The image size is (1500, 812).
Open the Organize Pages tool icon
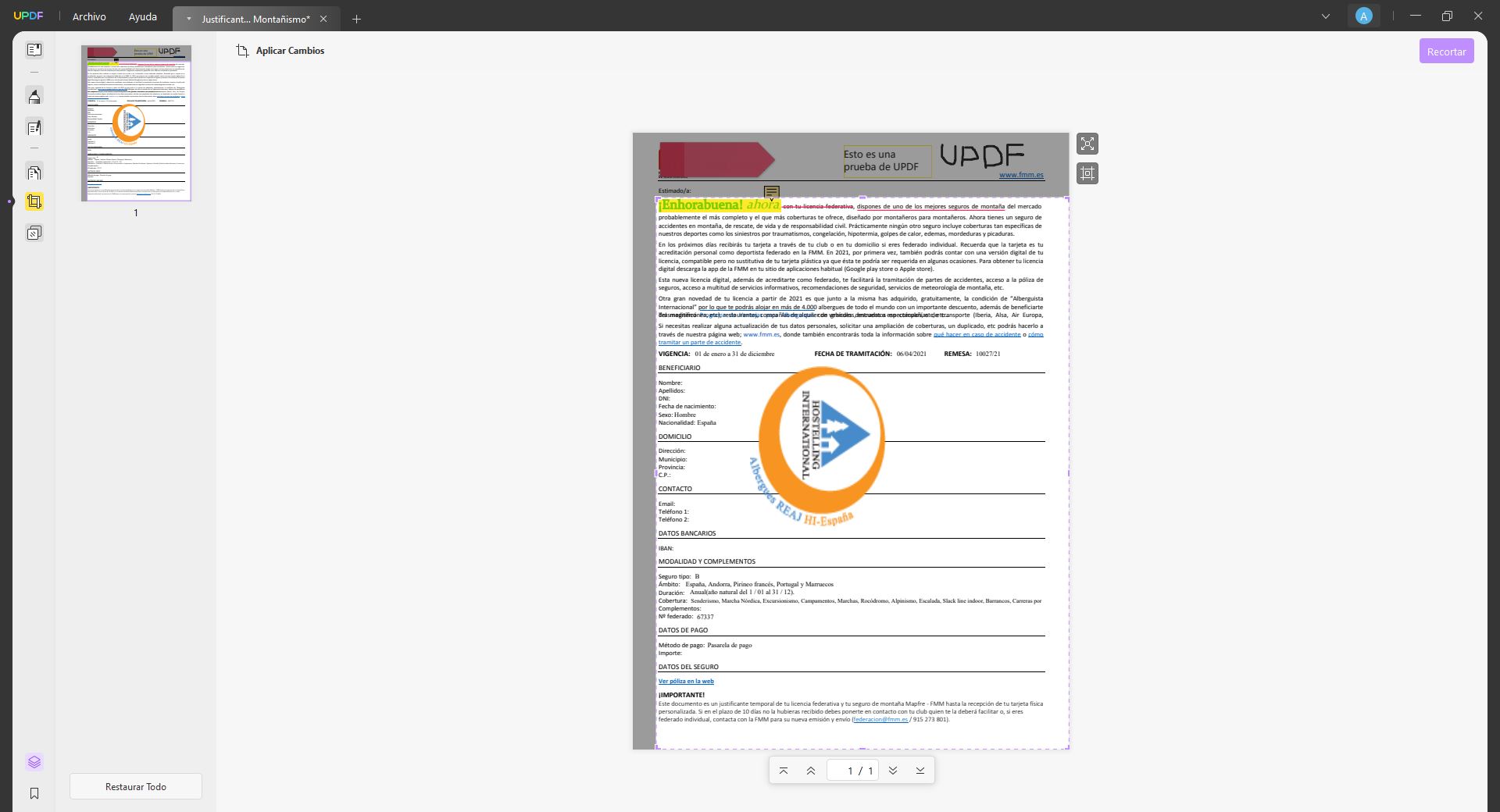point(34,173)
